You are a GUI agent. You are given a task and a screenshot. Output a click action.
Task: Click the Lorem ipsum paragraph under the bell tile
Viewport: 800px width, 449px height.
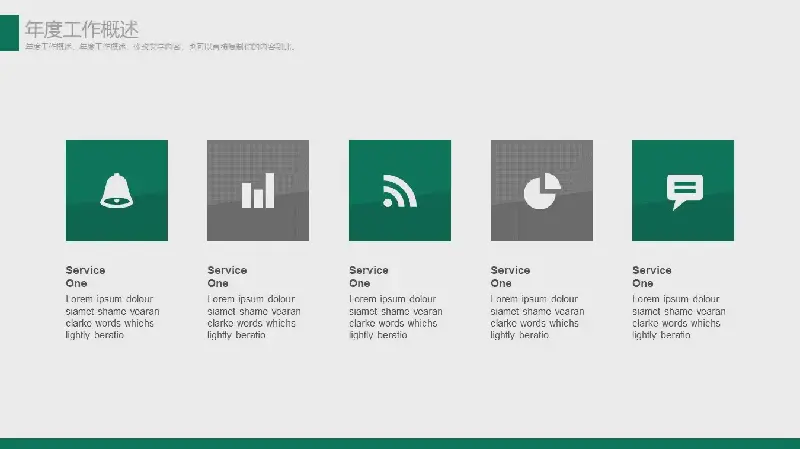[112, 317]
